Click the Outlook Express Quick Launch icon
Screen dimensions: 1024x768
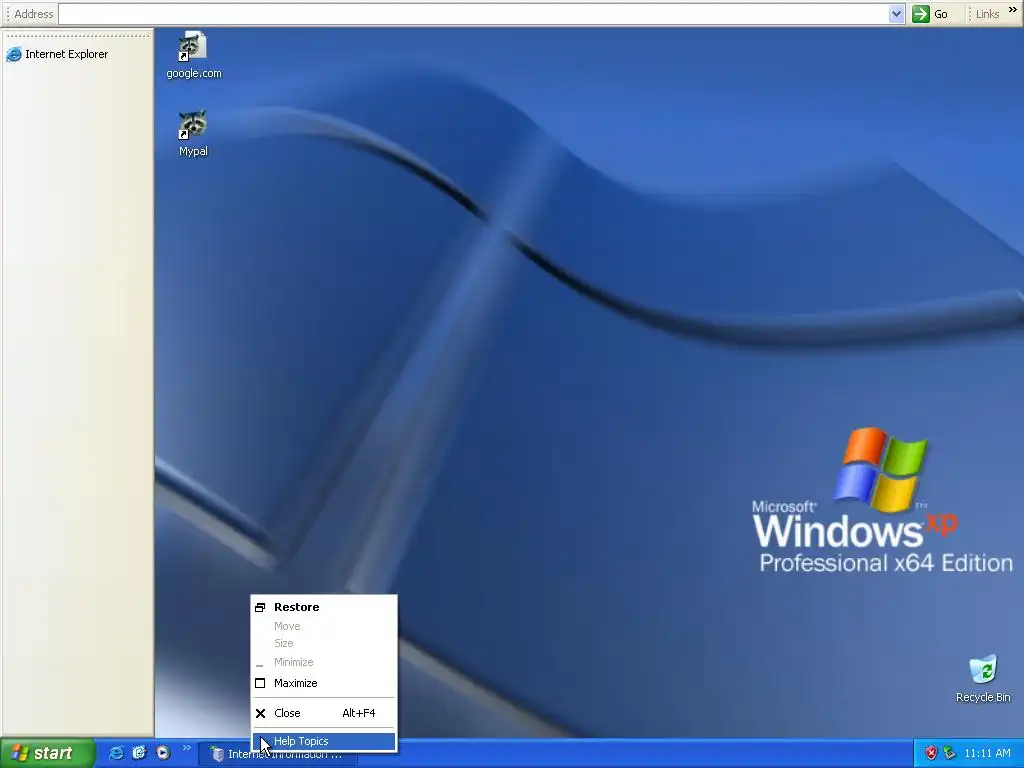(x=139, y=753)
